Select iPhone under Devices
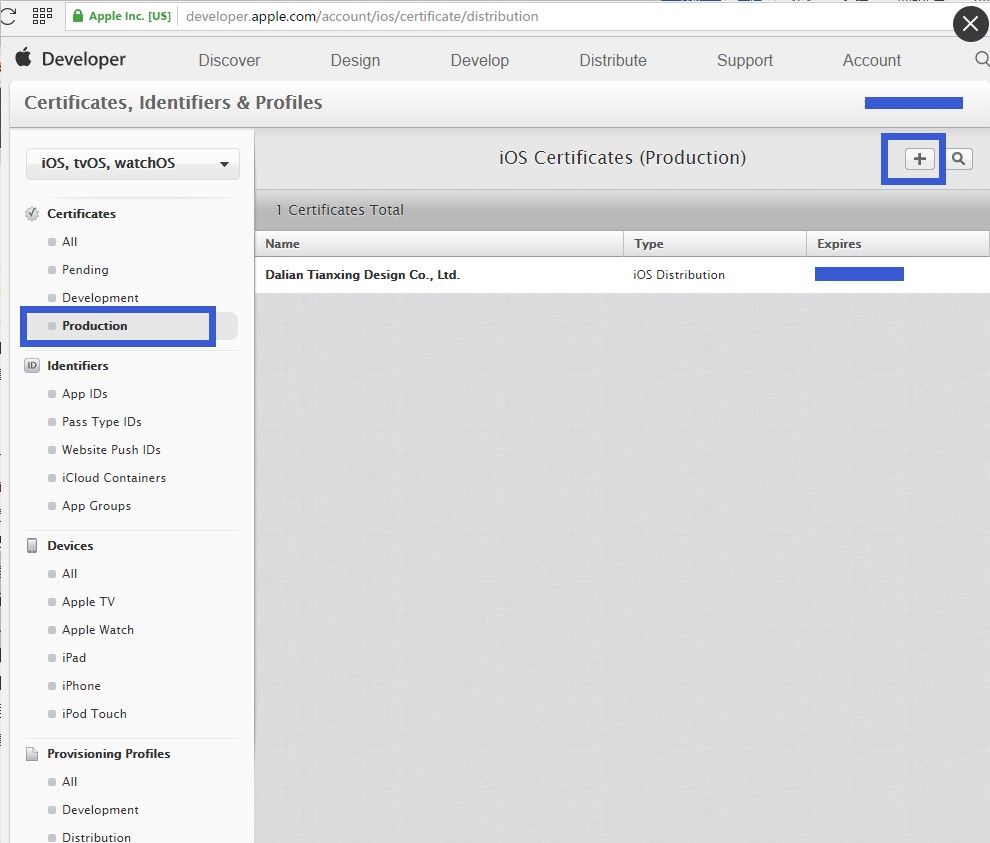Image resolution: width=990 pixels, height=843 pixels. point(81,686)
